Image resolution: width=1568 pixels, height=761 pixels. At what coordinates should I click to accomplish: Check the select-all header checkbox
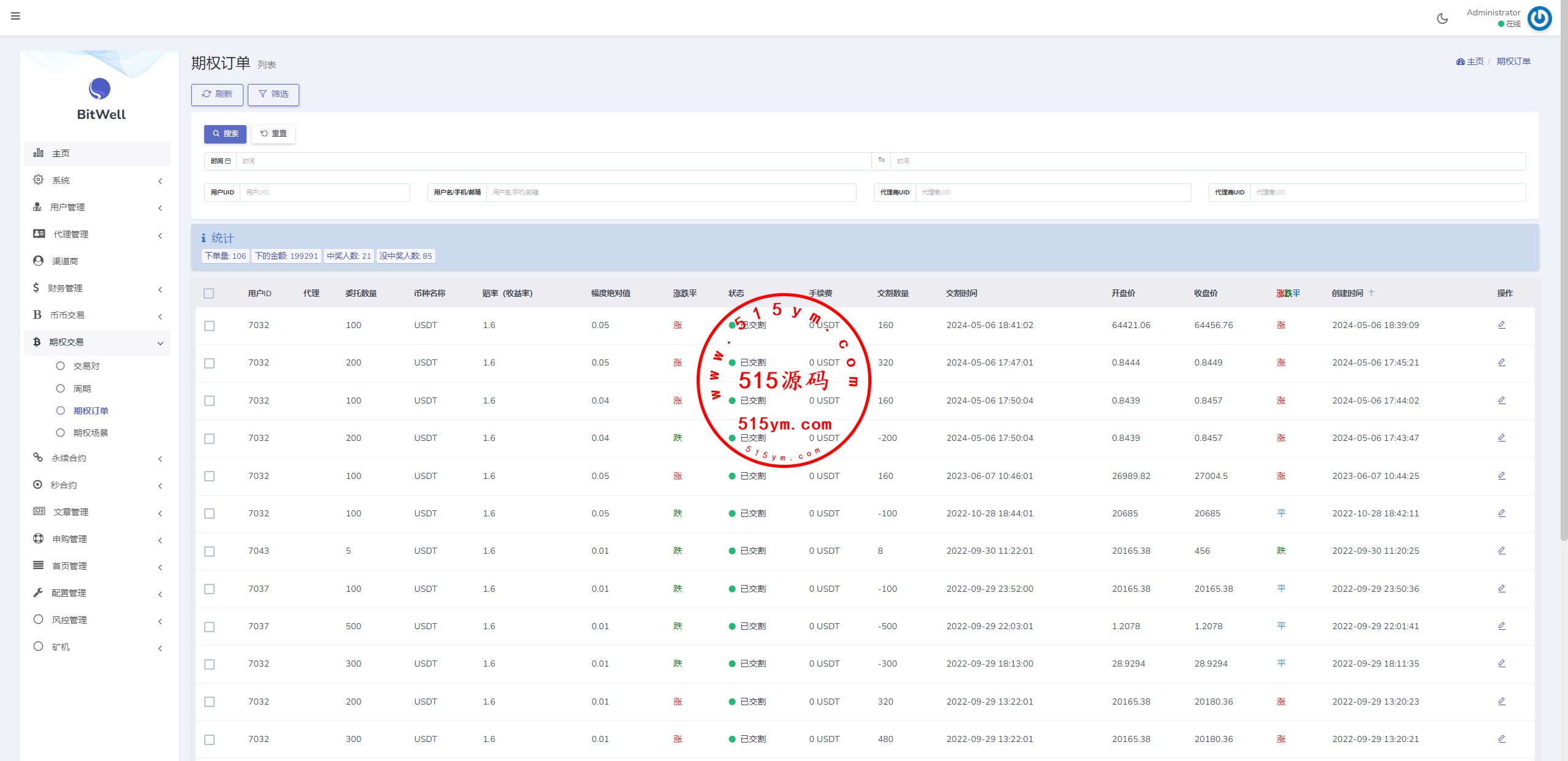coord(209,294)
